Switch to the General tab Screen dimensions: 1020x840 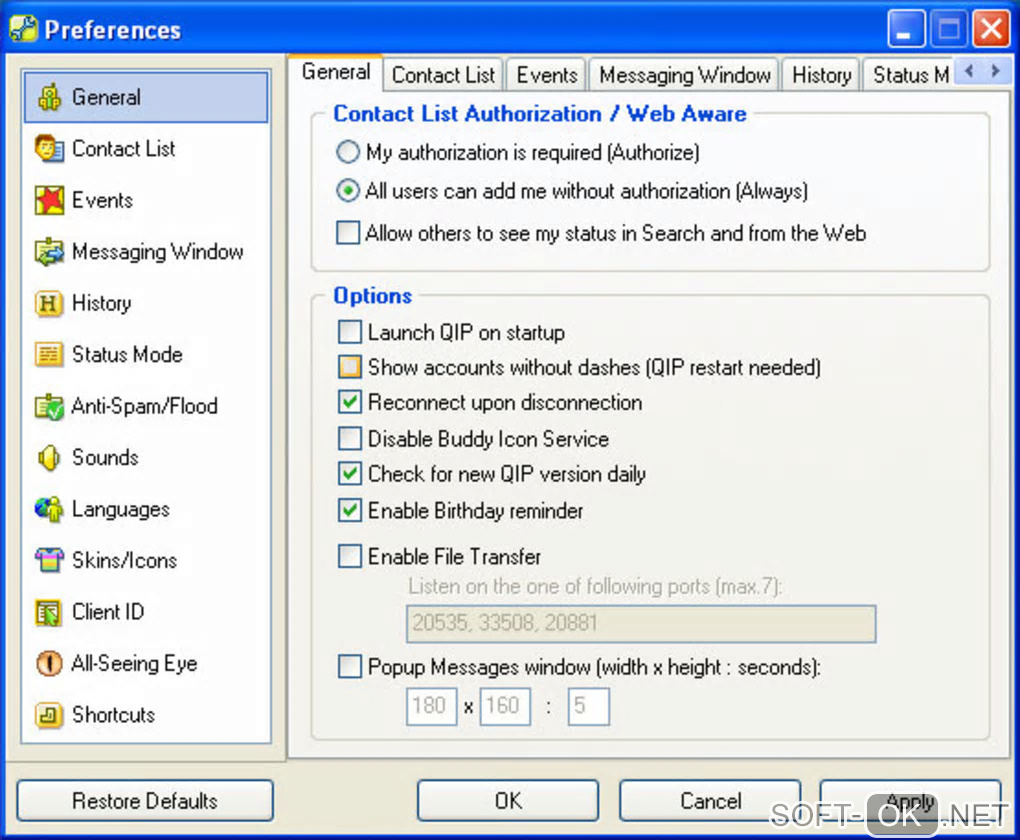(x=336, y=72)
